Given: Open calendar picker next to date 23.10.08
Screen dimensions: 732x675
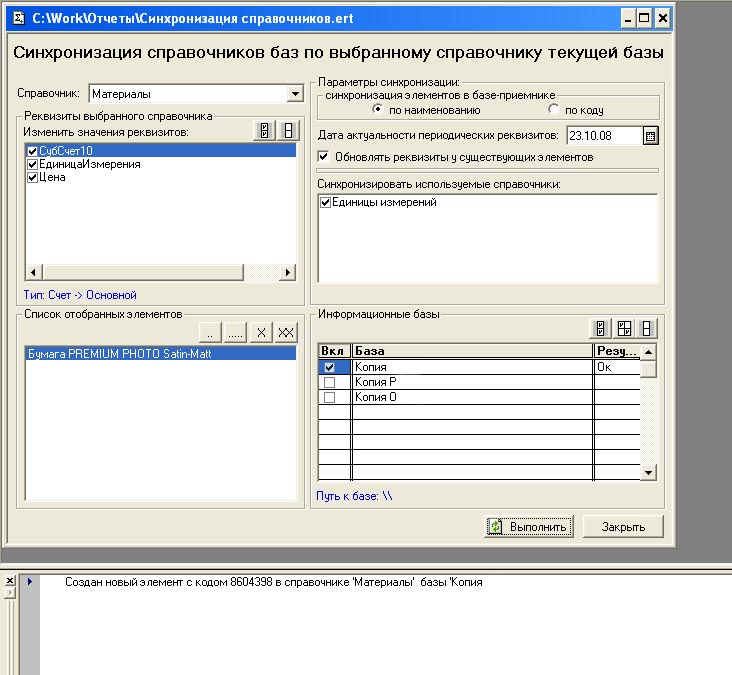Looking at the screenshot, I should click(651, 136).
